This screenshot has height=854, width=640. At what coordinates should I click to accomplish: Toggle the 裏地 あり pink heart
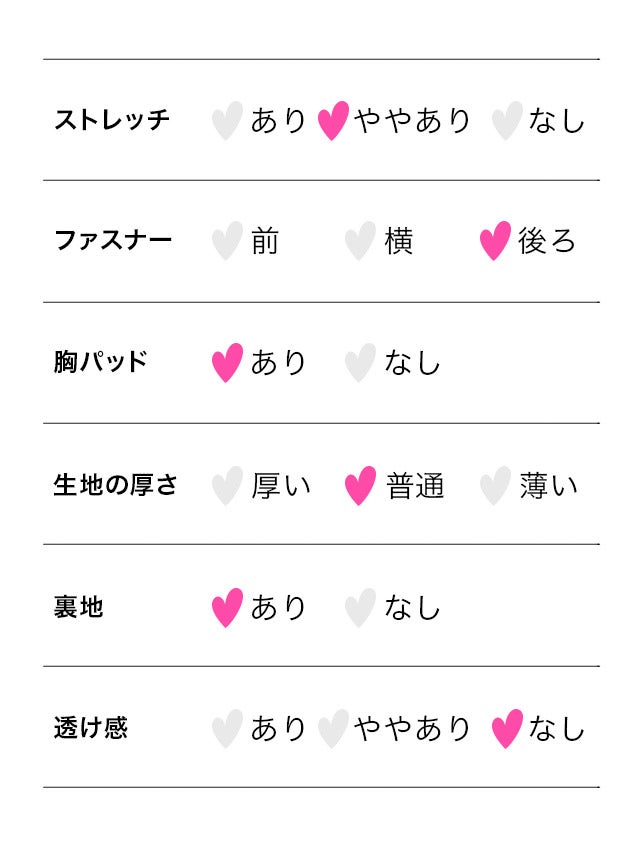227,608
